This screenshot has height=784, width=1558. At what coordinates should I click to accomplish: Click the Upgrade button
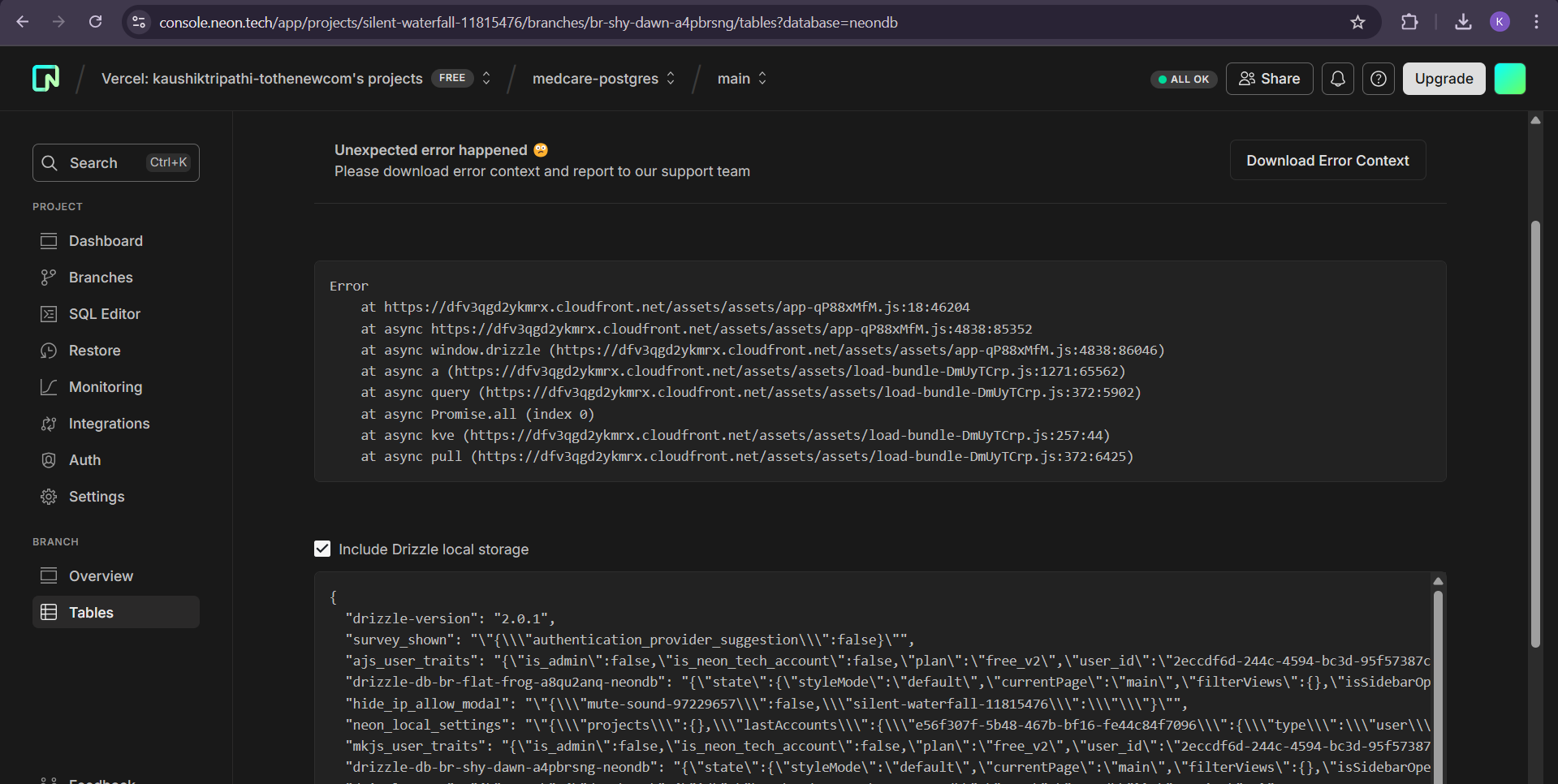[x=1444, y=79]
